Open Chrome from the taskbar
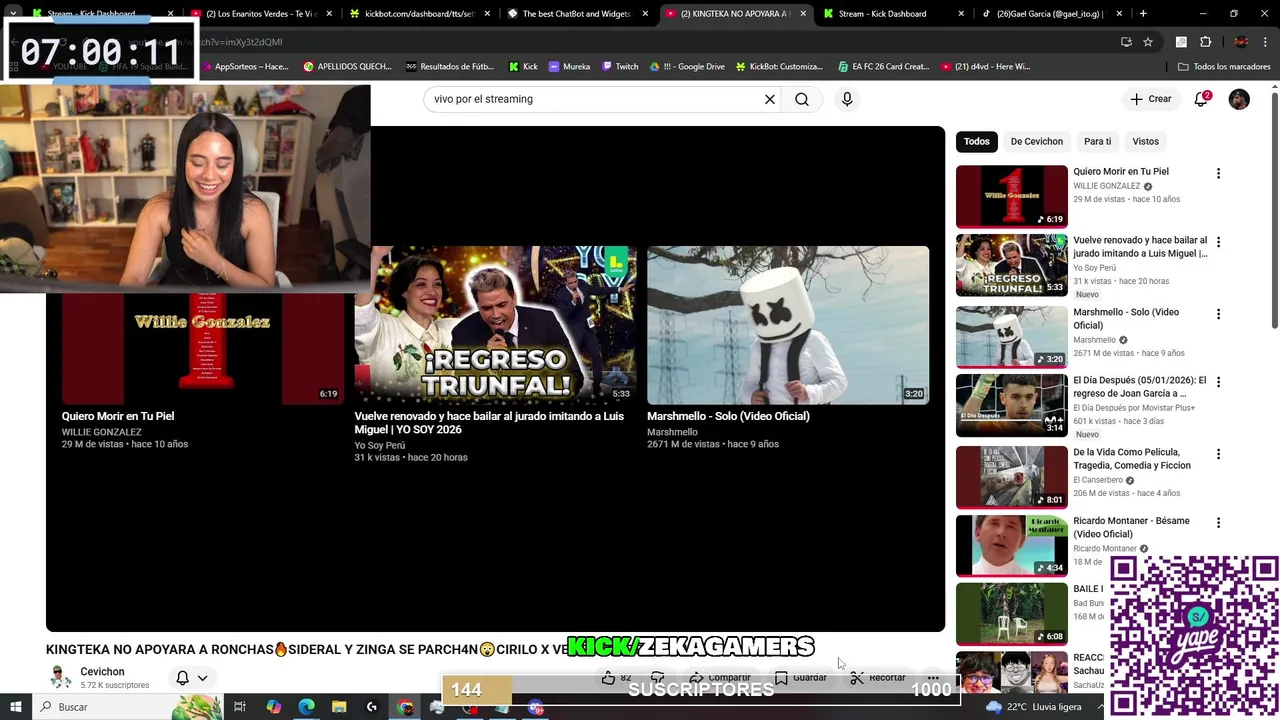 pyautogui.click(x=405, y=707)
